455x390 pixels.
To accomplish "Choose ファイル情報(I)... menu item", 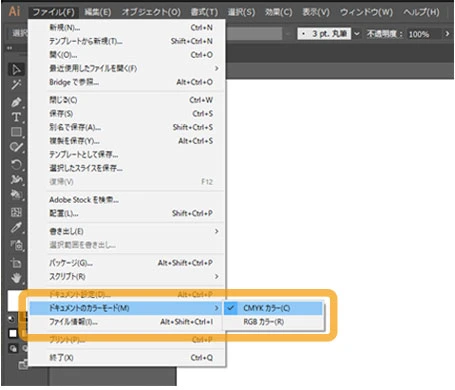I will tap(126, 322).
